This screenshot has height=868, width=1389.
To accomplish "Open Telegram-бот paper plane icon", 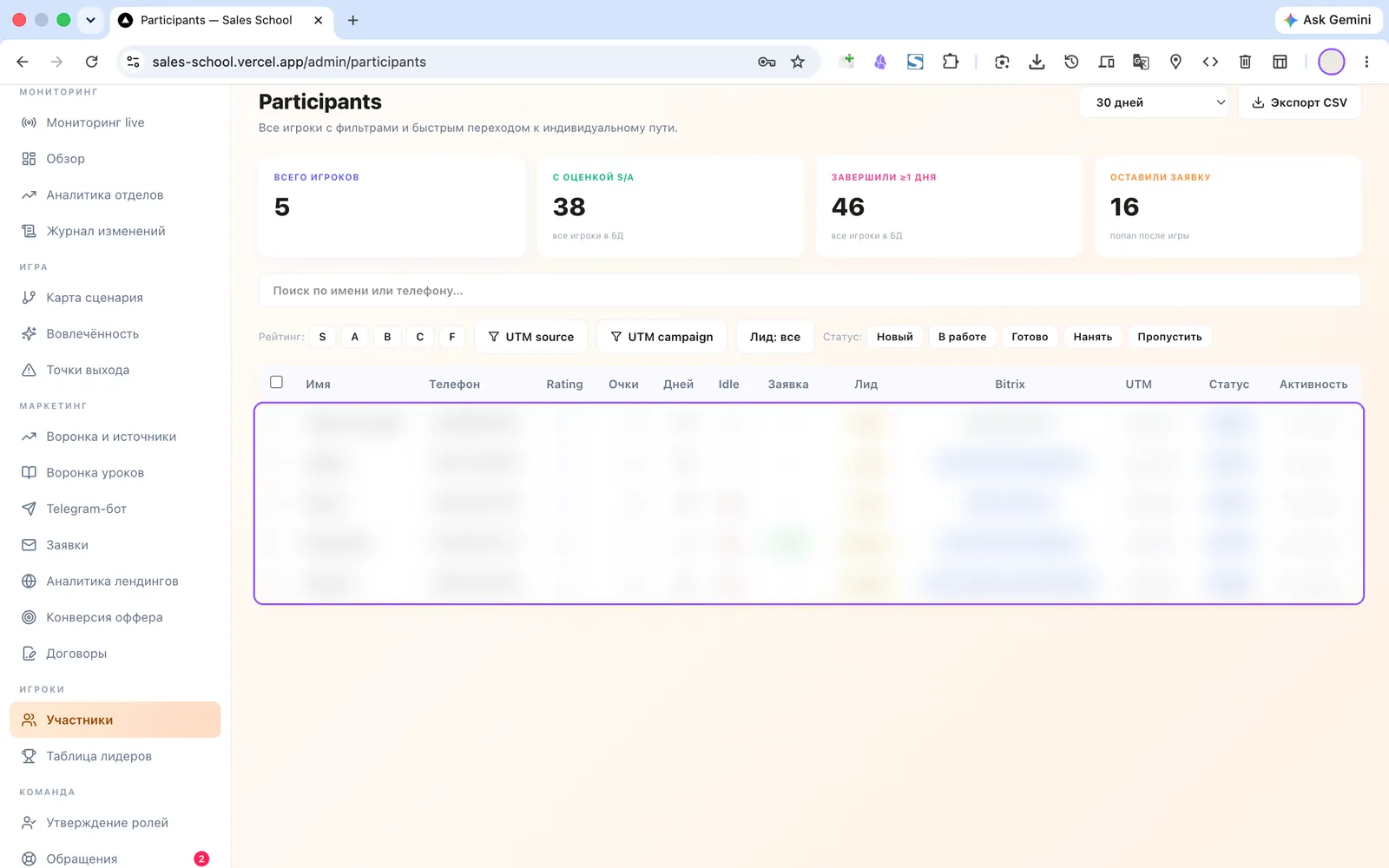I will click(x=29, y=509).
